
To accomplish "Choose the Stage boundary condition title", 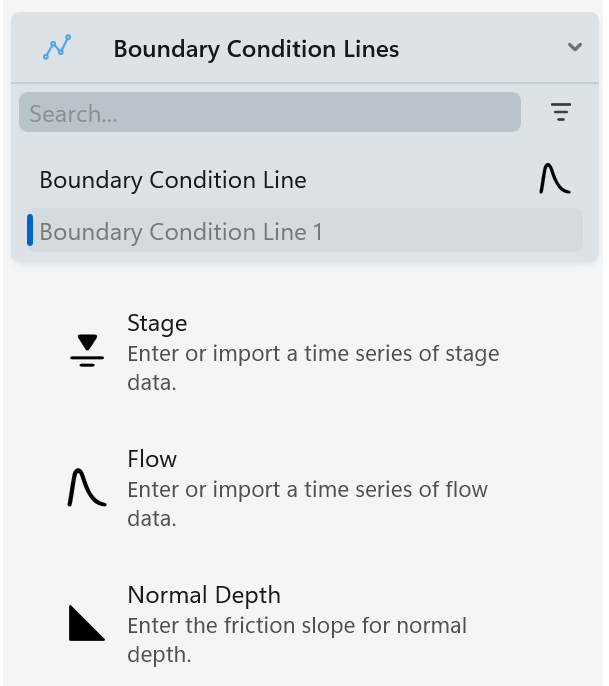I will [x=157, y=323].
